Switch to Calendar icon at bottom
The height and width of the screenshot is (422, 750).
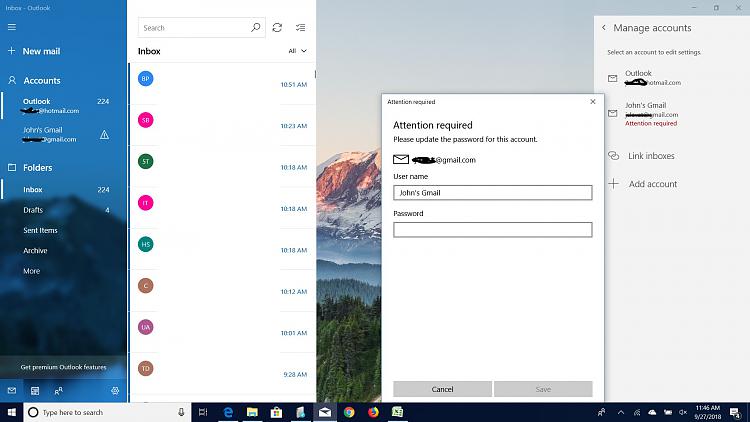point(35,391)
